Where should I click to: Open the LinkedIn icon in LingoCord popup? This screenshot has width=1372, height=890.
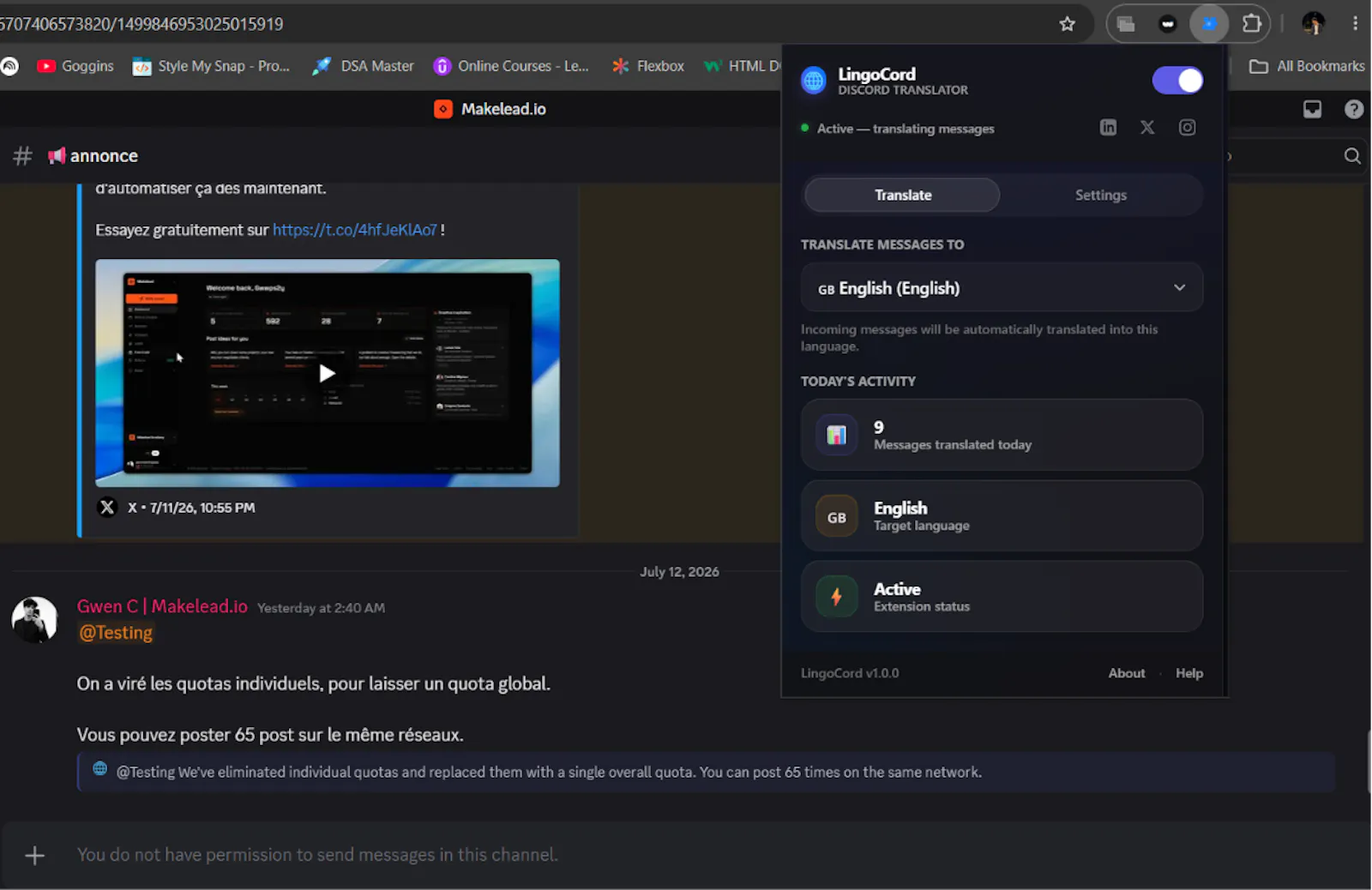1108,128
